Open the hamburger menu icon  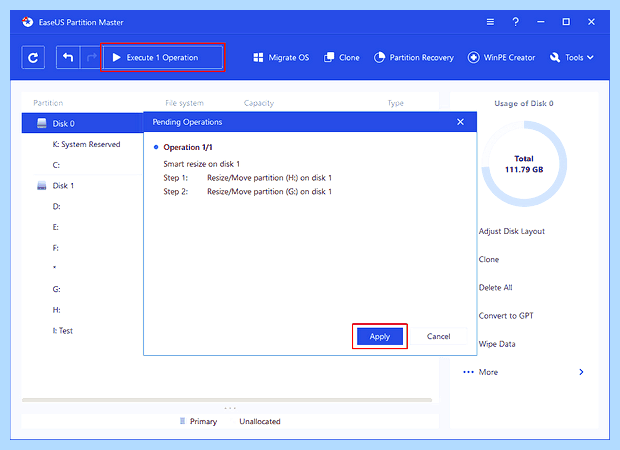[x=490, y=22]
